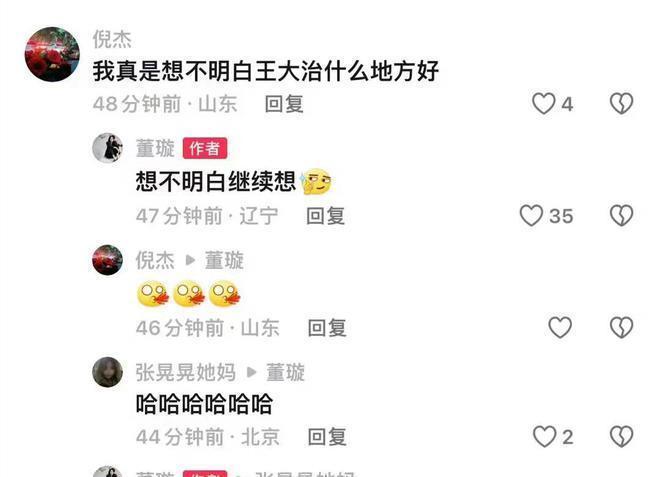
Task: Like 张晃晃她妈's 哈哈哈 comment
Action: [544, 437]
